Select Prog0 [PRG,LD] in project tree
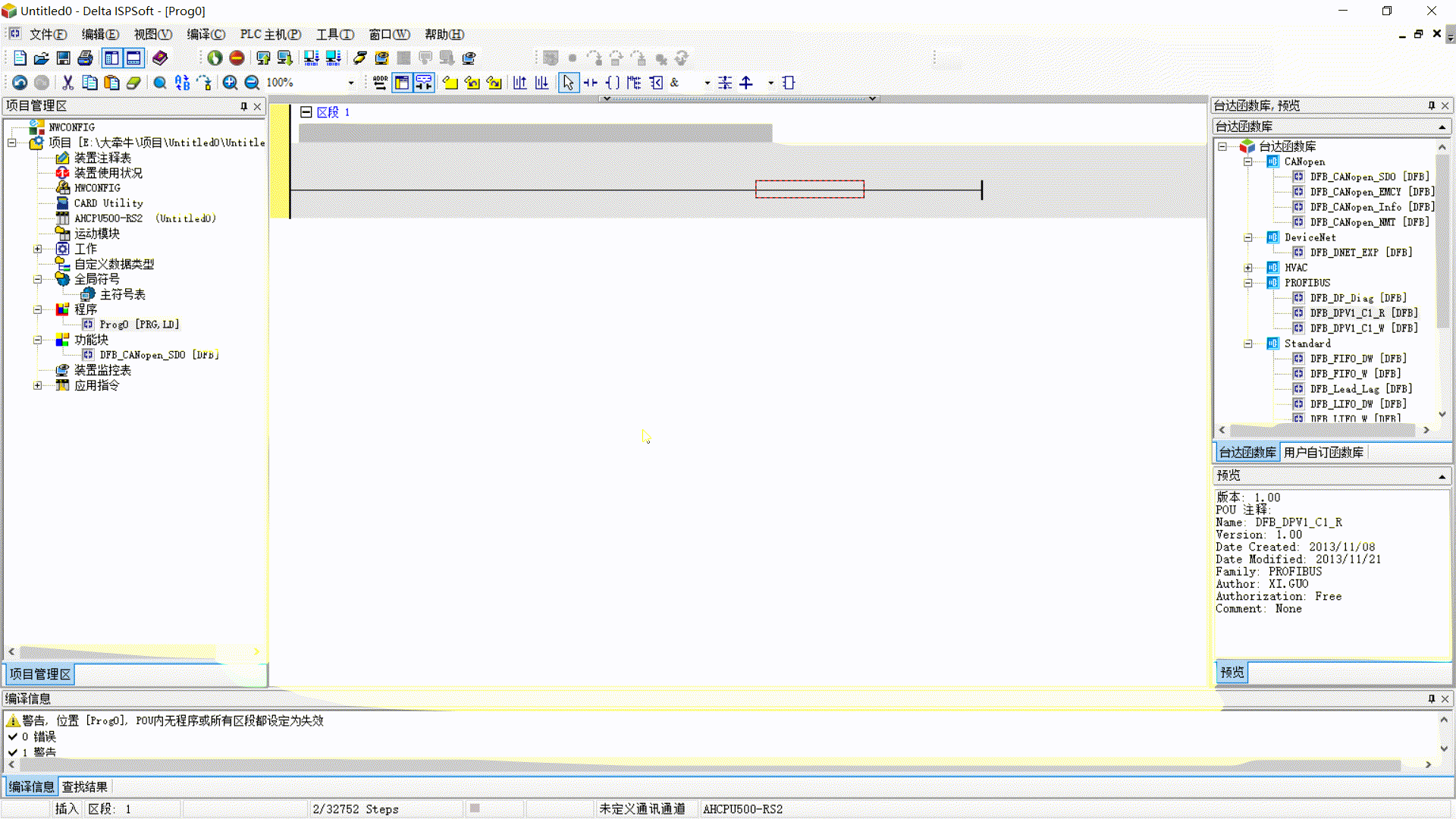 point(140,325)
